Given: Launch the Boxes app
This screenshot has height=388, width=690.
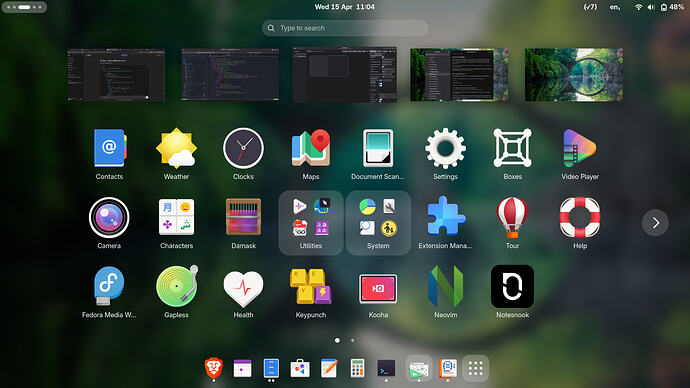Looking at the screenshot, I should 513,149.
